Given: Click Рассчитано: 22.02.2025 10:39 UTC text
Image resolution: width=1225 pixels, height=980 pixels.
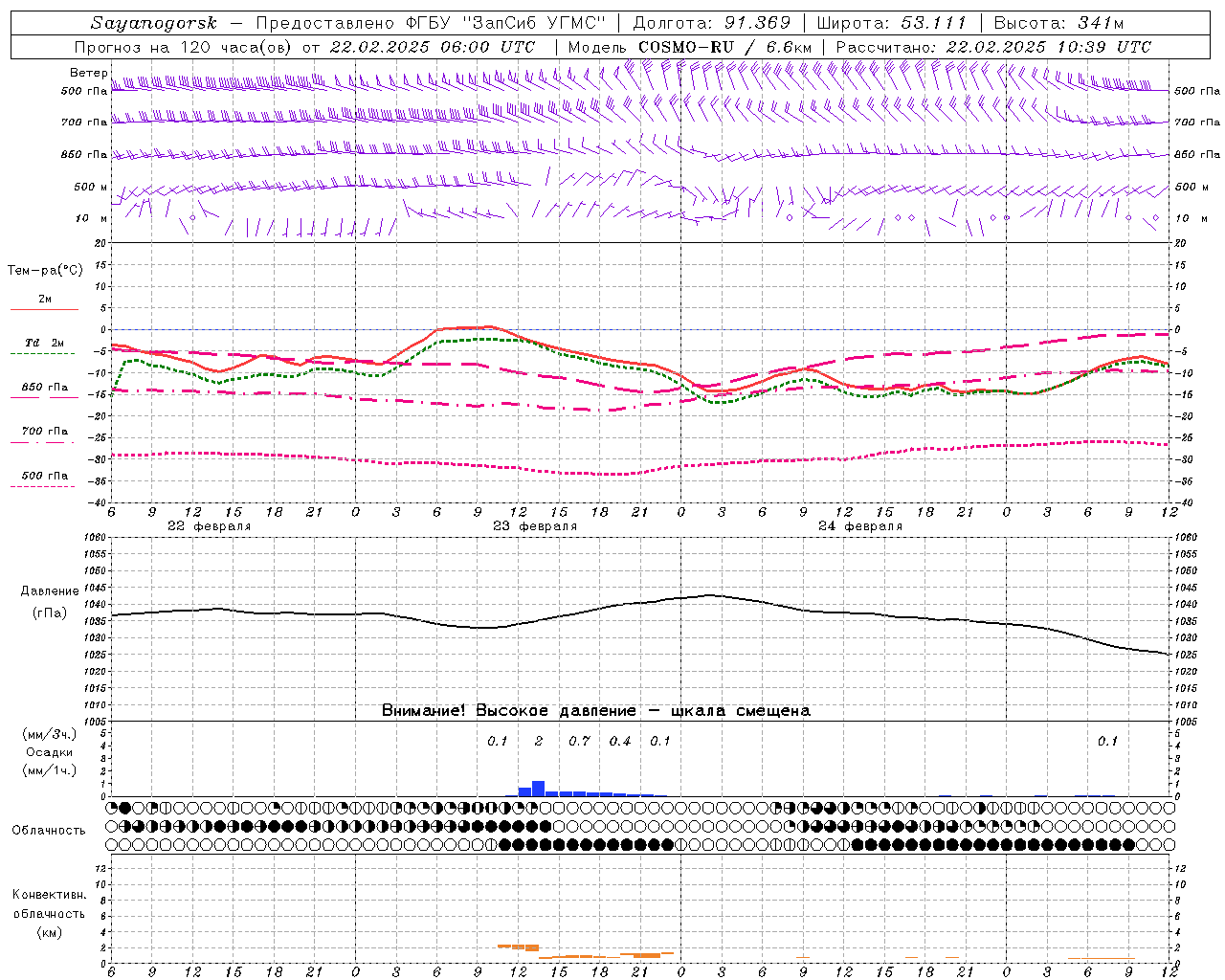Looking at the screenshot, I should point(993,47).
